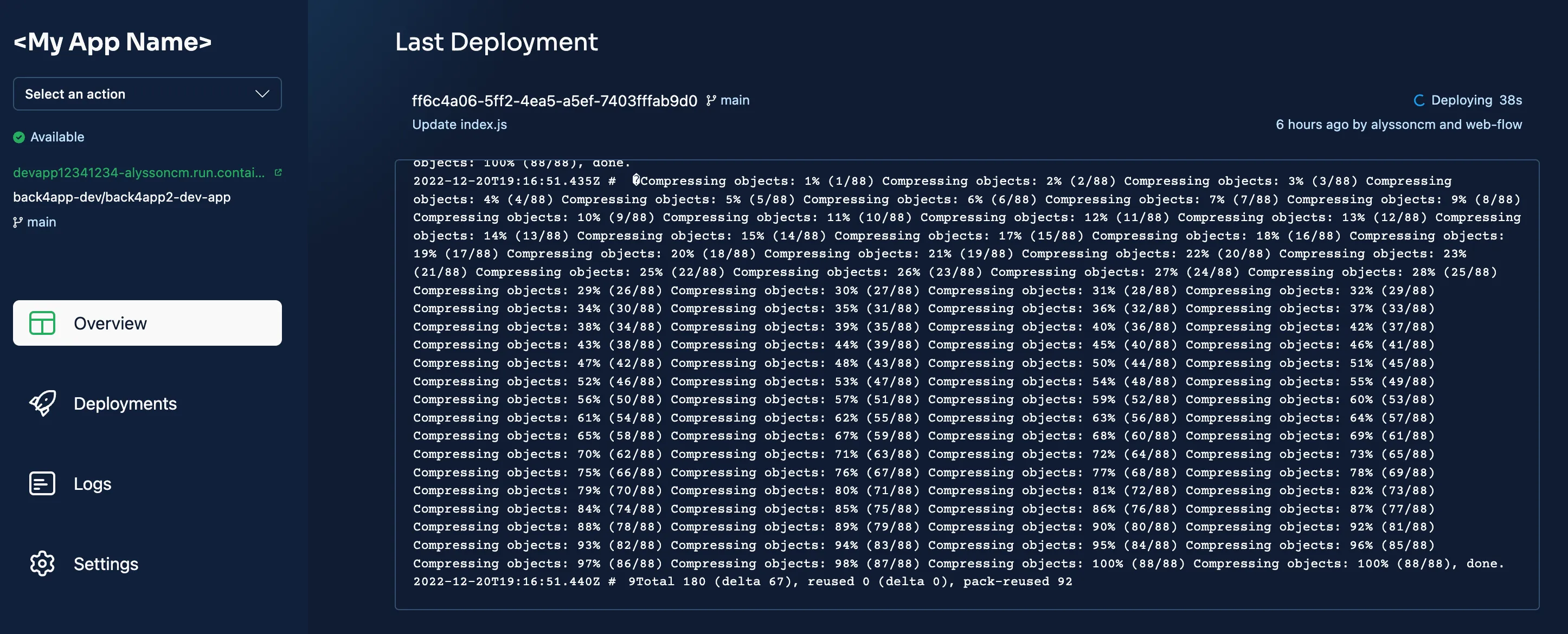Open the Settings section

pyautogui.click(x=106, y=564)
